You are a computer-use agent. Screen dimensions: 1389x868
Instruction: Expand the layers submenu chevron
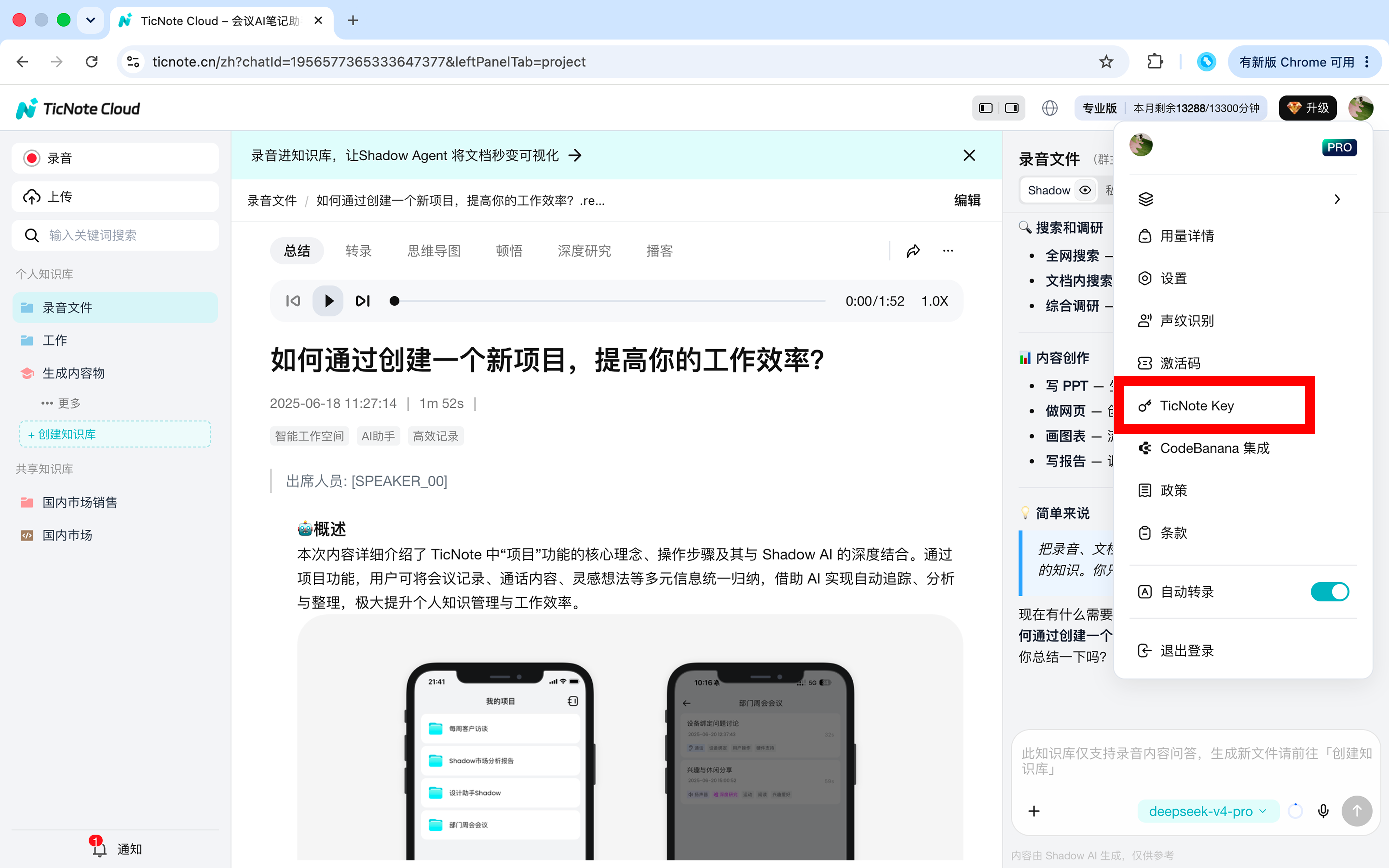(1337, 199)
